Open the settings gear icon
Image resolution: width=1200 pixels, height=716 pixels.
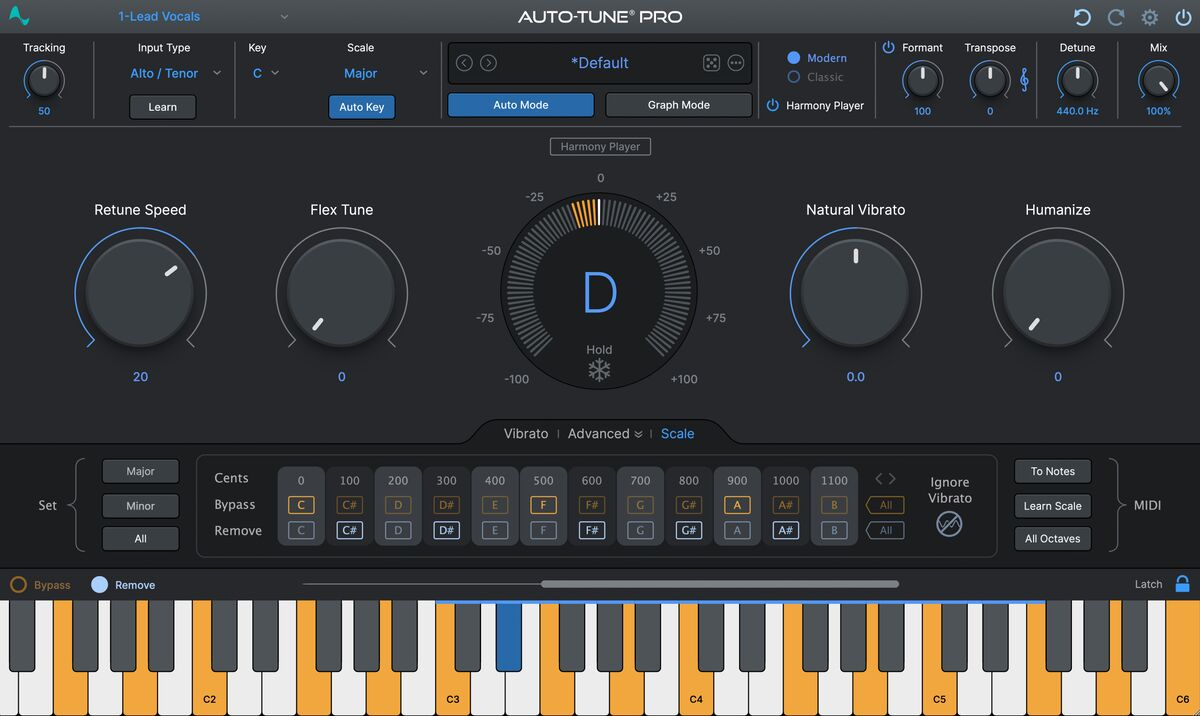click(x=1150, y=17)
